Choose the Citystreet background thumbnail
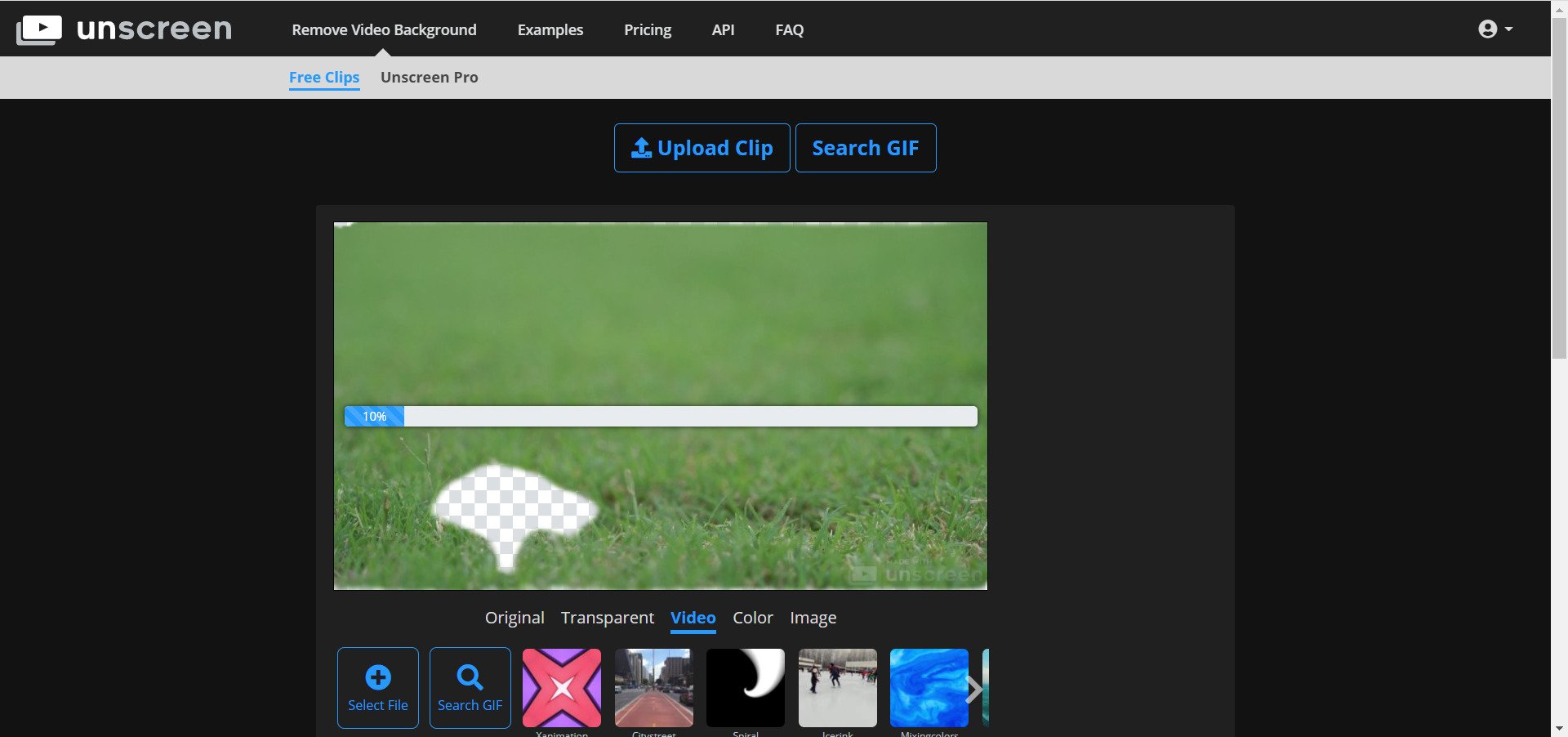 pos(654,688)
